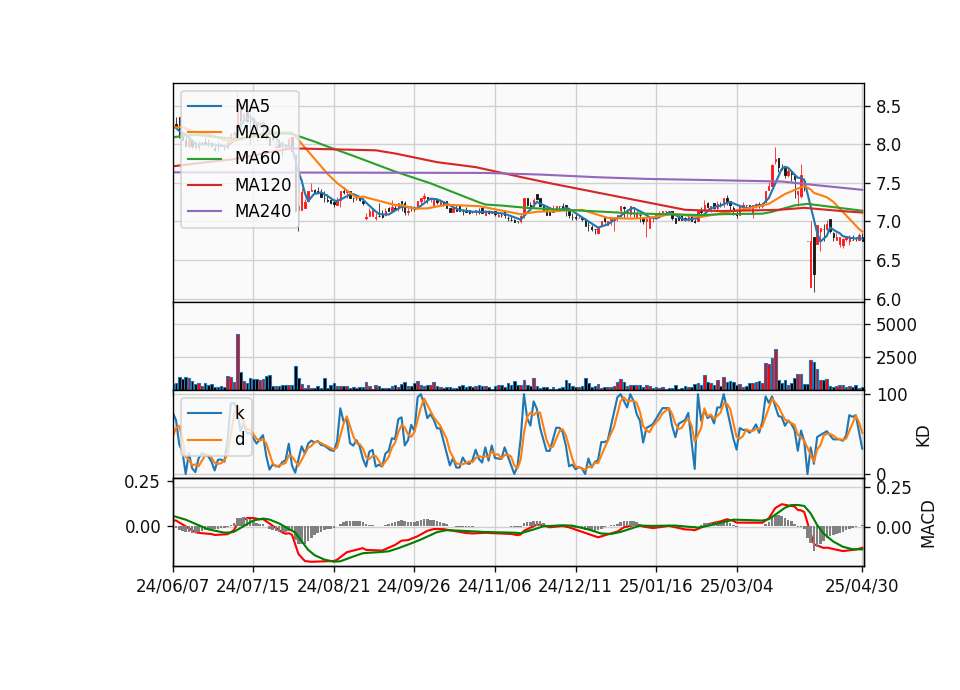Viewport: 960px width, 690px height.
Task: Click the right 0.00 MACD axis label
Action: 893,527
